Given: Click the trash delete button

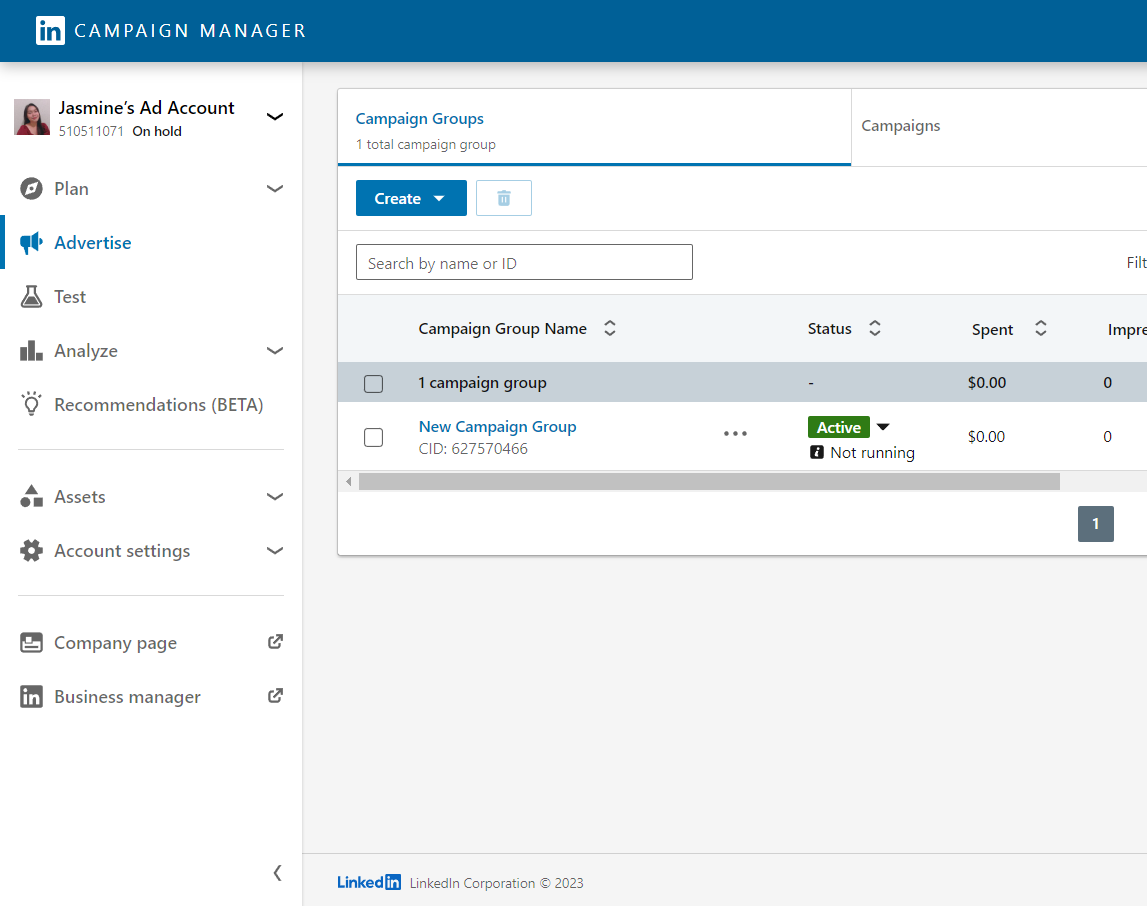Looking at the screenshot, I should (x=504, y=198).
